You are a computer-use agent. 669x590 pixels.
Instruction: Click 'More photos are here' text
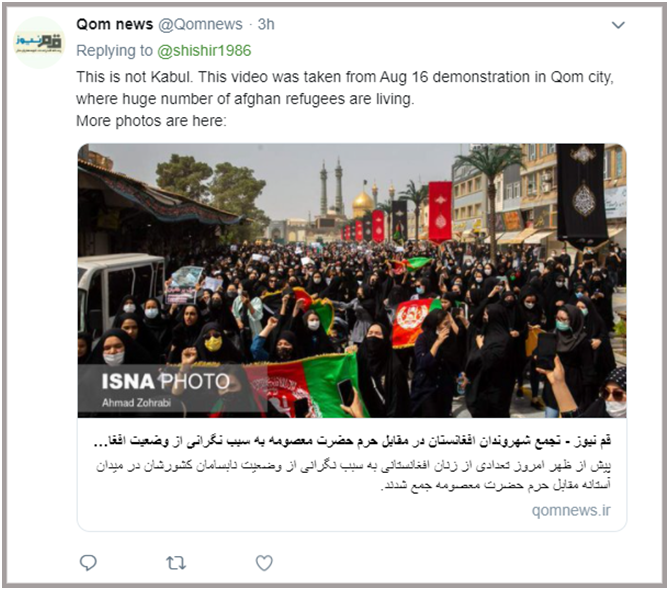click(x=151, y=121)
